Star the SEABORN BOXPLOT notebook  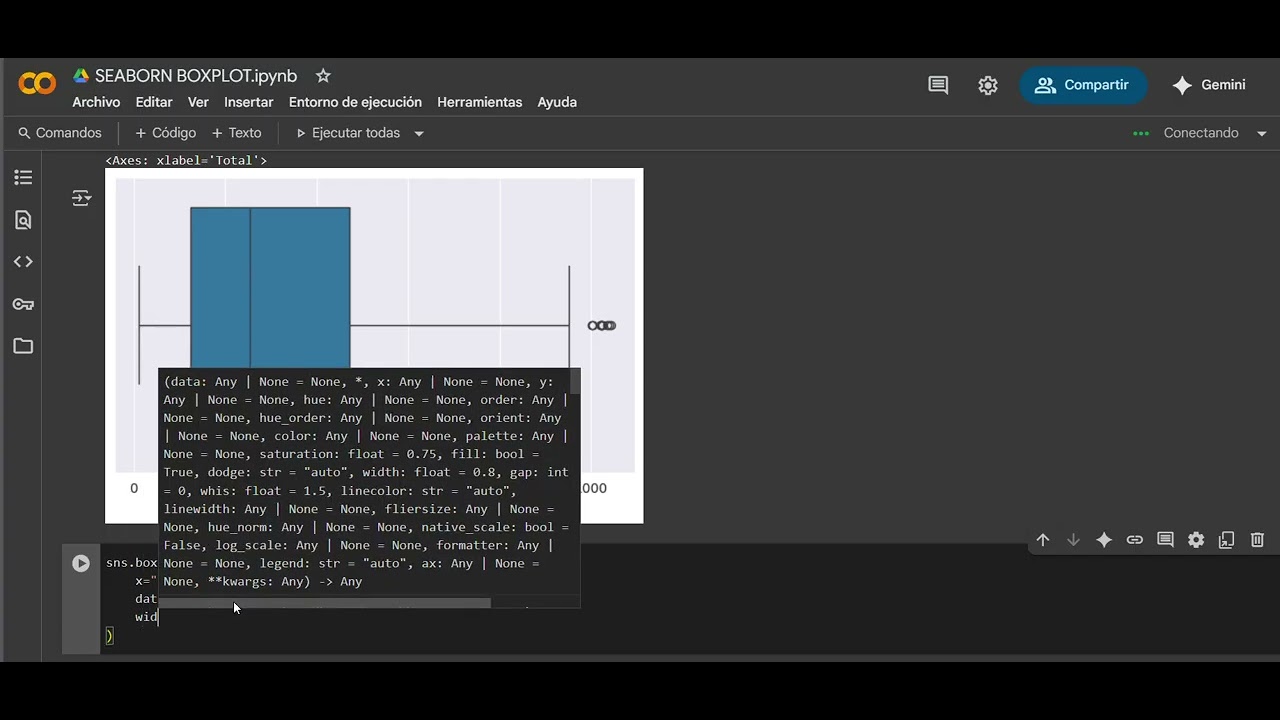pos(323,76)
